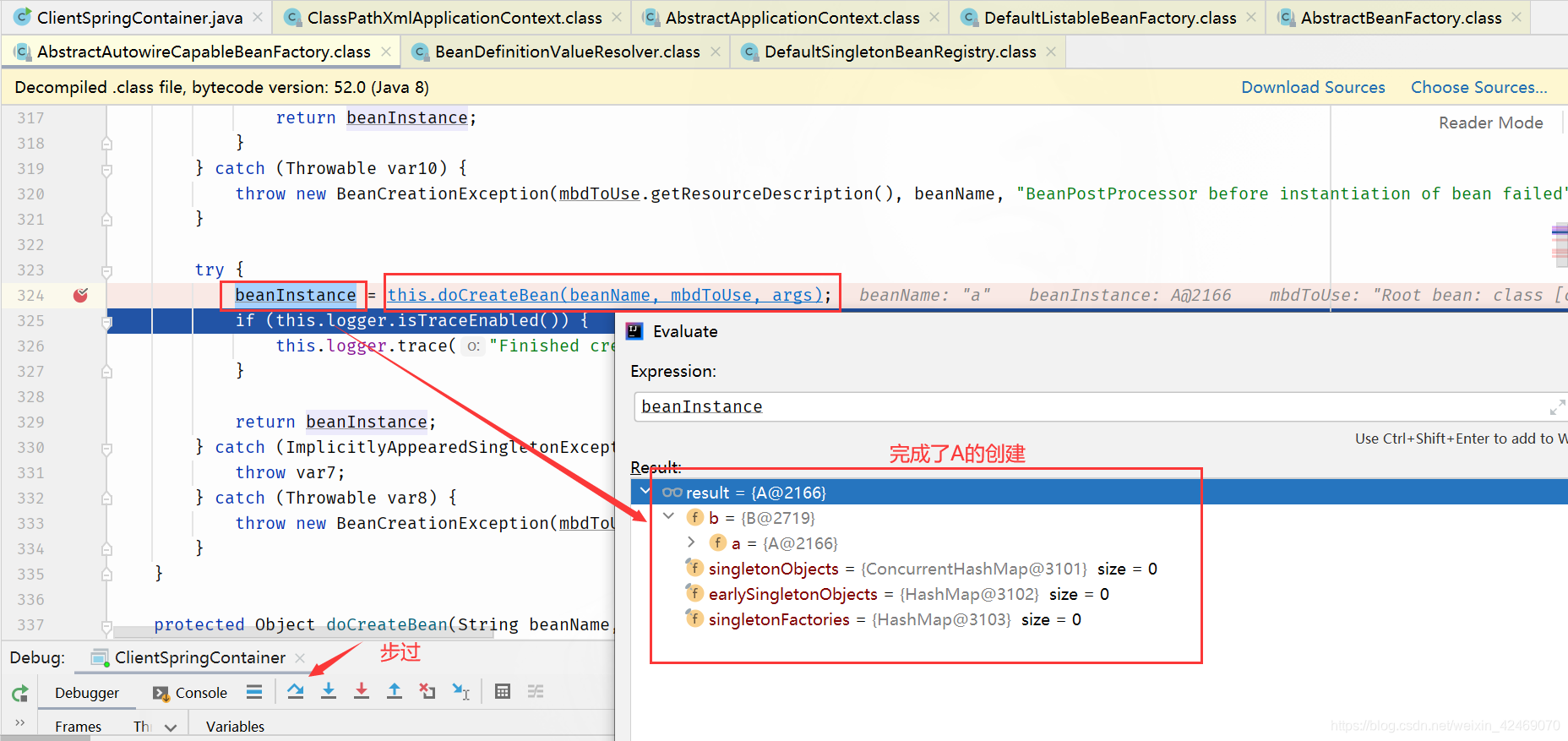Open the Console debug tab
Screen dimensions: 1568x741
[190, 693]
